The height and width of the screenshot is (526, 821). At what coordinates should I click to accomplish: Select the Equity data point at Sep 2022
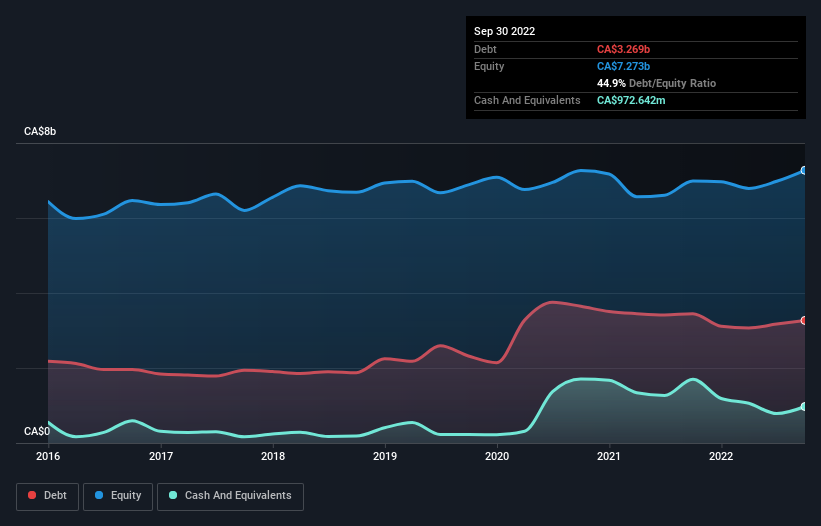coord(804,171)
